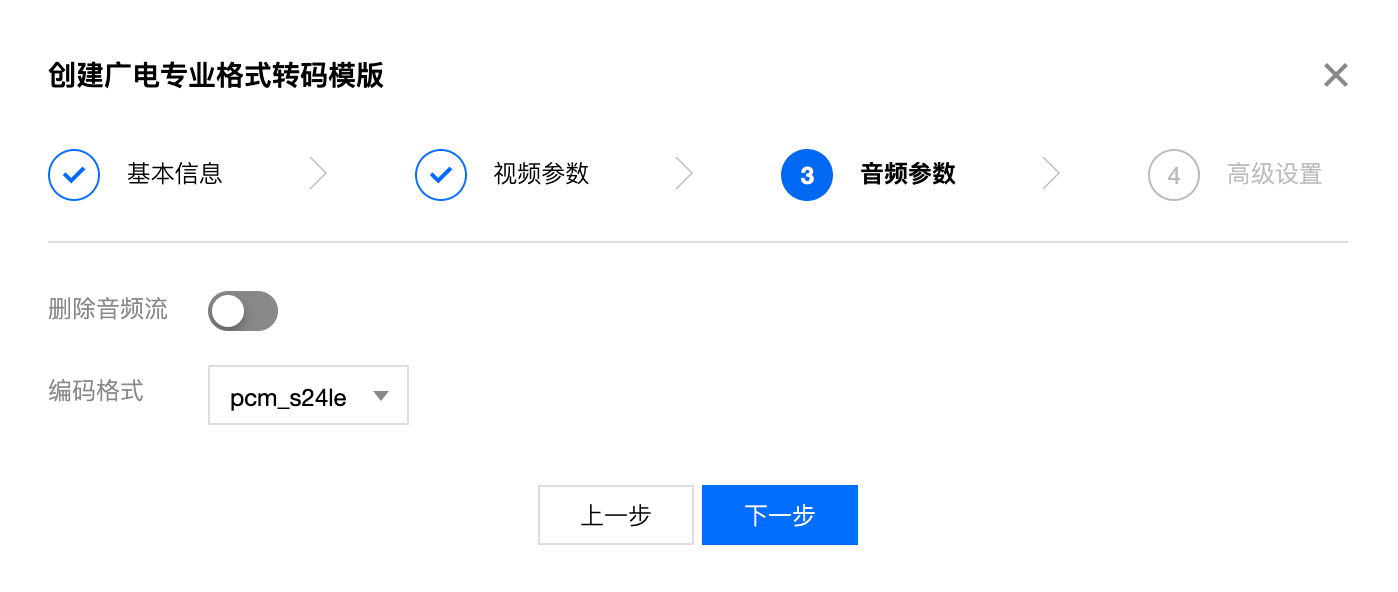Click the dialog title 创建广电专业格式转码模版
This screenshot has width=1398, height=592.
click(x=216, y=75)
